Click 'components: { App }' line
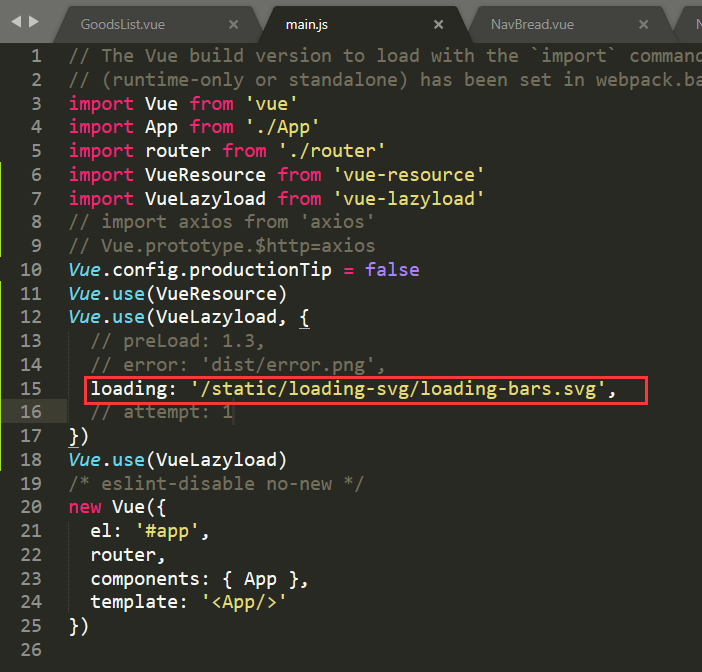The image size is (702, 672). pos(199,579)
